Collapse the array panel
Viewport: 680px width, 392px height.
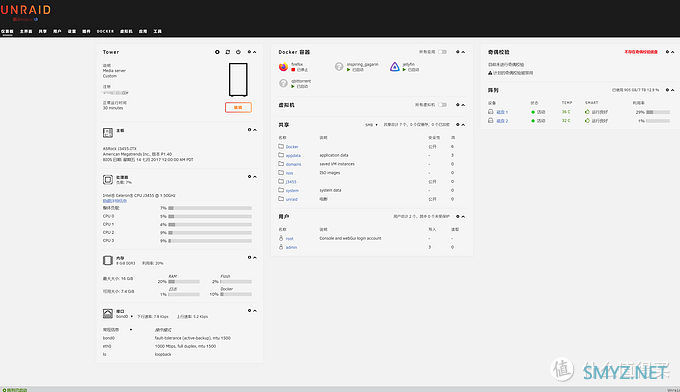[673, 90]
